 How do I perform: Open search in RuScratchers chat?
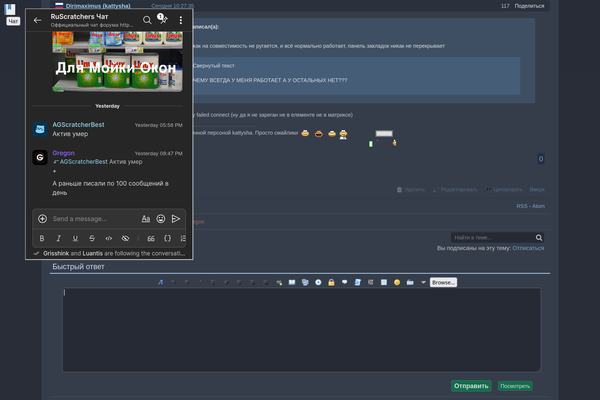click(x=147, y=20)
